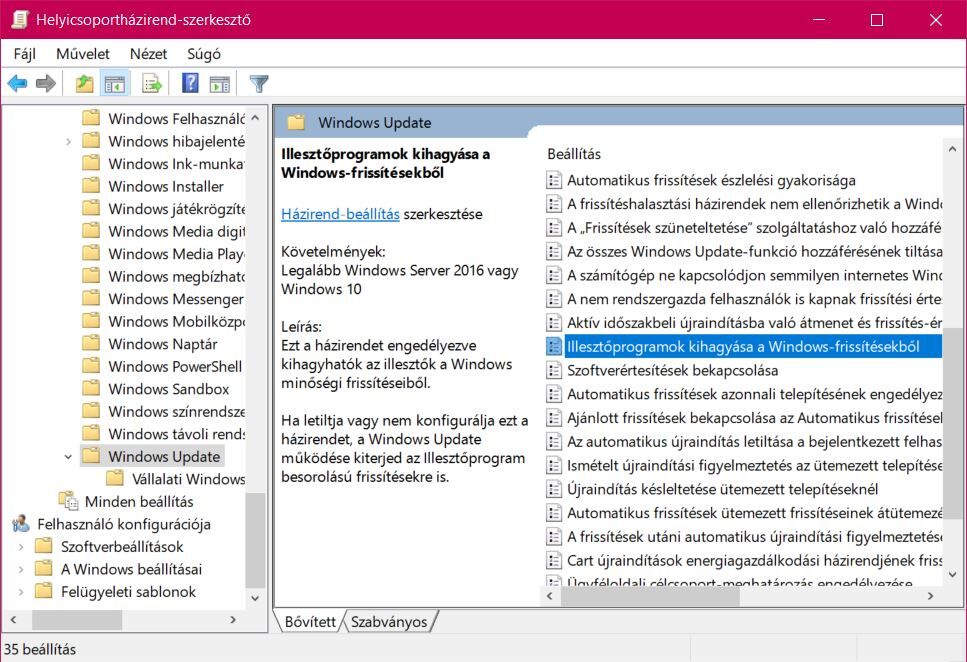Expand the Felügyeleti sablonok node
967x662 pixels.
tap(21, 592)
